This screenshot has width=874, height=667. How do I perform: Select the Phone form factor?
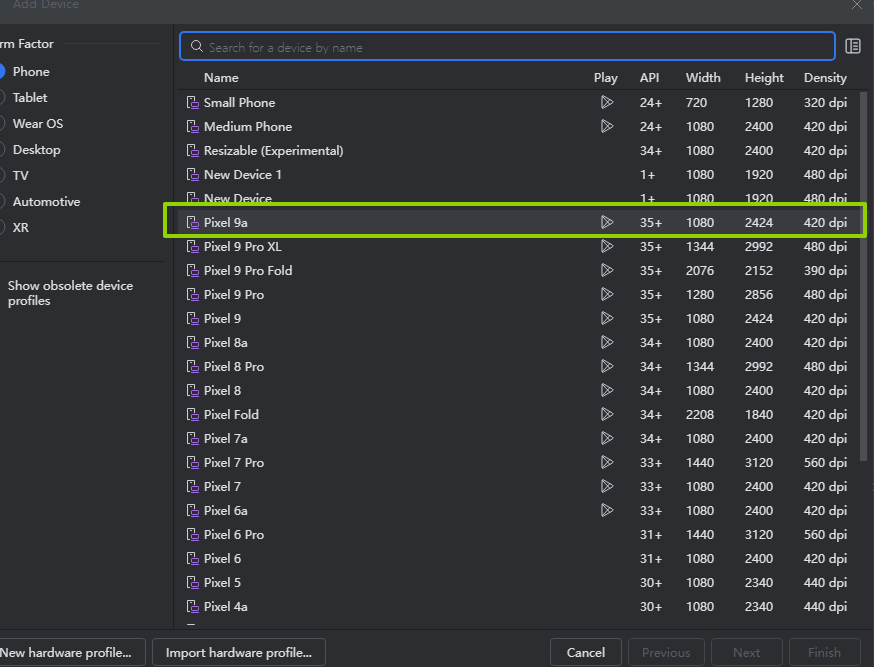25,71
